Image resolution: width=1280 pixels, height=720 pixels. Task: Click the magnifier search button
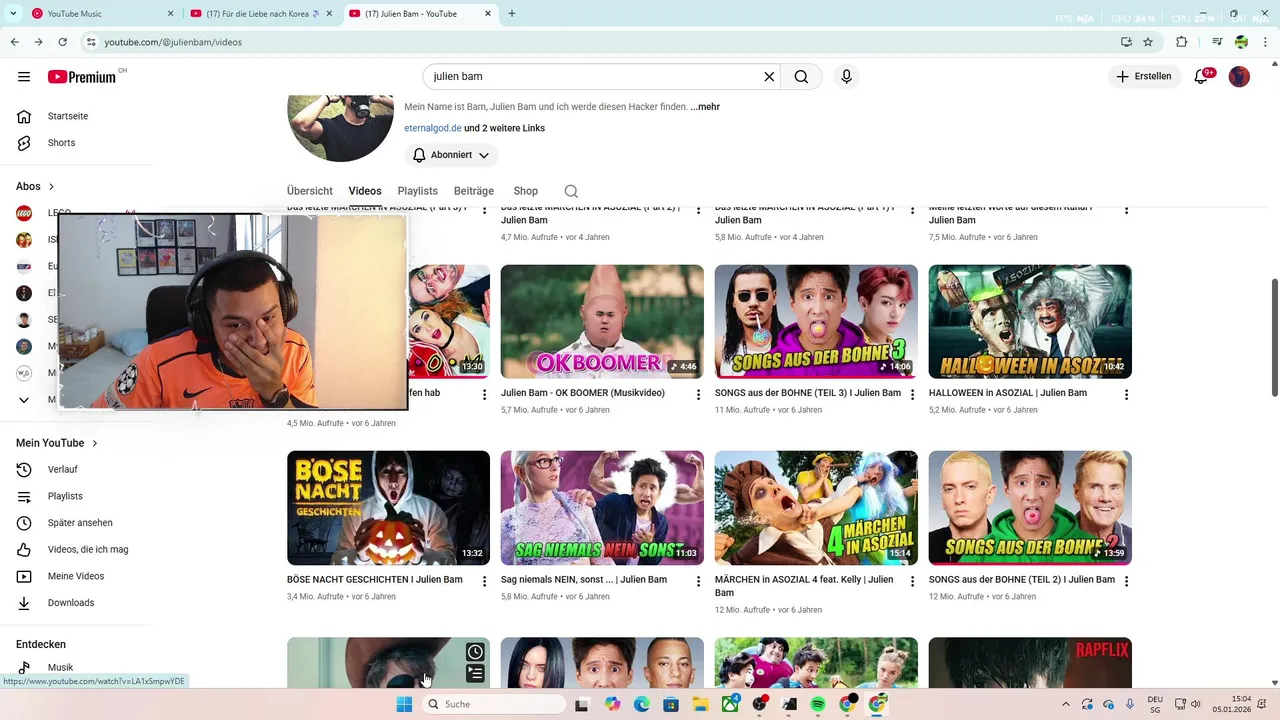801,77
